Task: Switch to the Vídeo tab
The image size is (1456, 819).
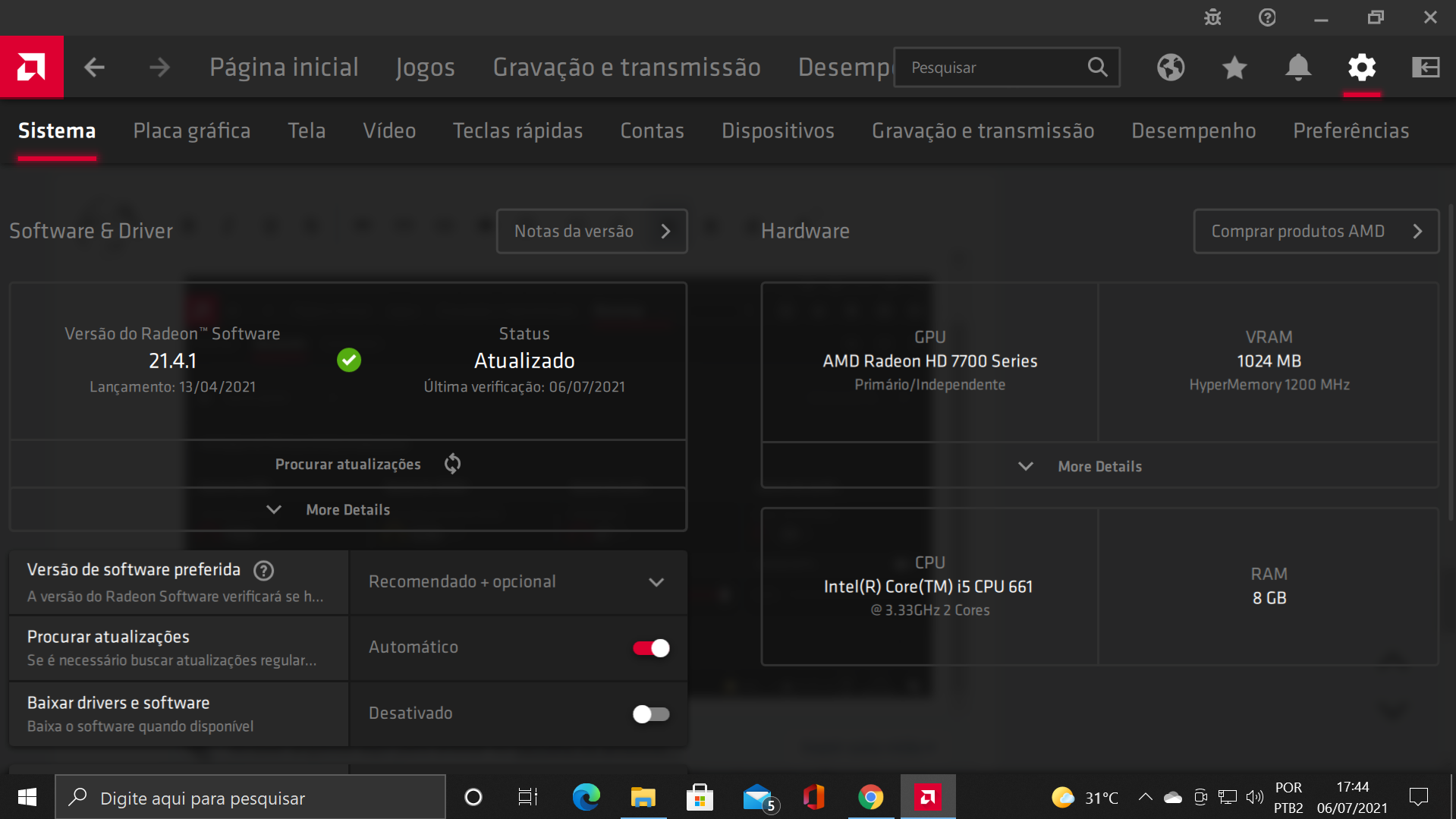Action: 389,131
